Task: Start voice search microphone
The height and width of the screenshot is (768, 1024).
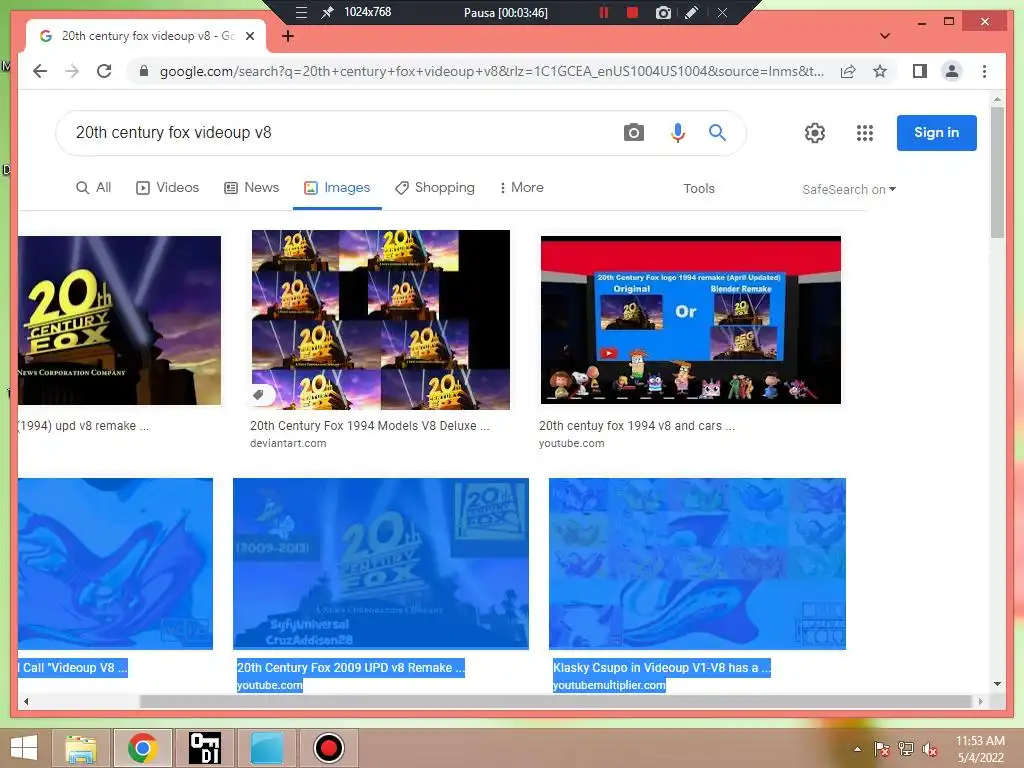Action: tap(678, 133)
